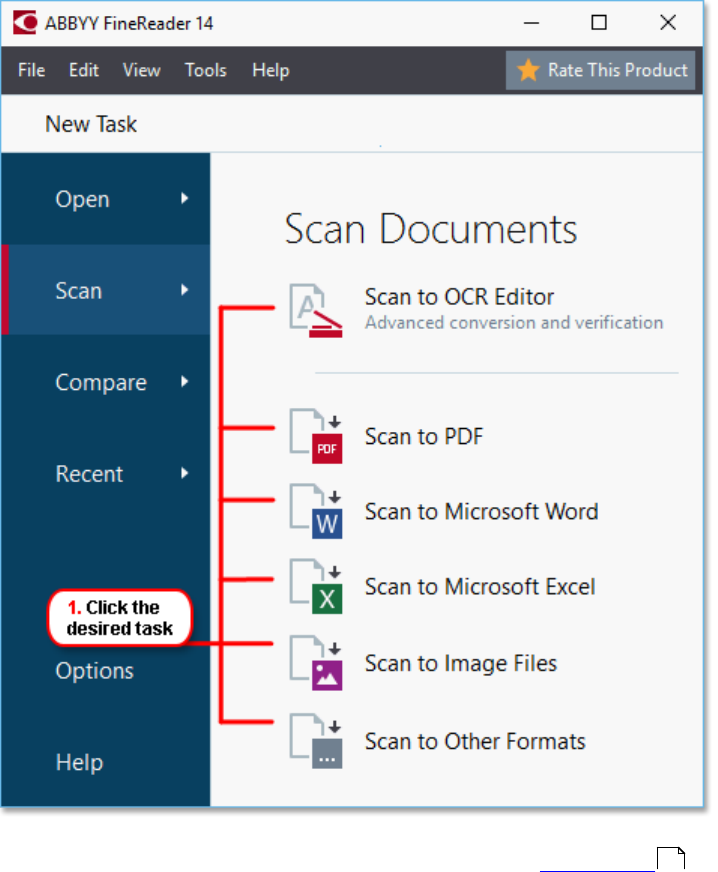The image size is (718, 872).
Task: Click the Scan Documents title
Action: pos(431,229)
